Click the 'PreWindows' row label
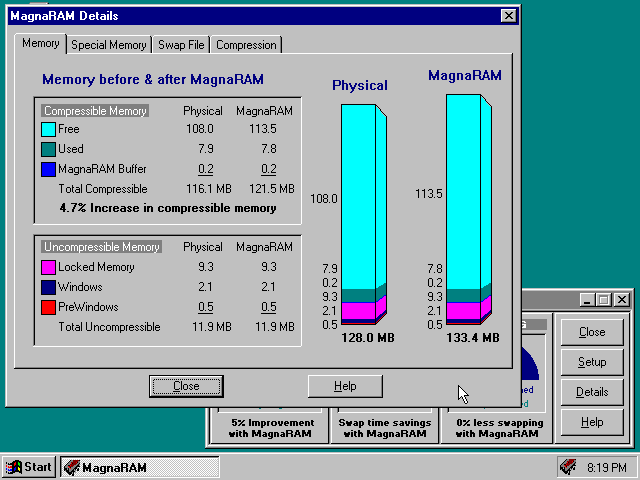This screenshot has height=480, width=640. [88, 307]
